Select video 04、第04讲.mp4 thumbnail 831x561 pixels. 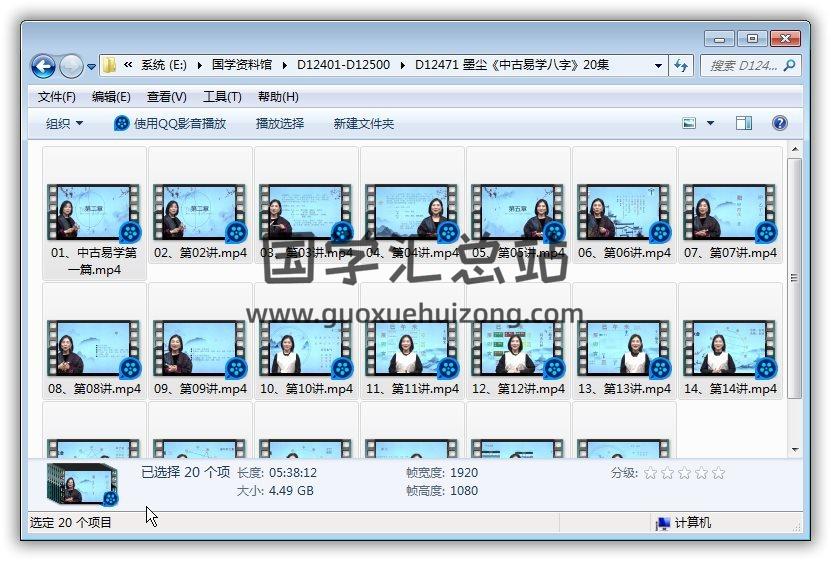pos(412,212)
